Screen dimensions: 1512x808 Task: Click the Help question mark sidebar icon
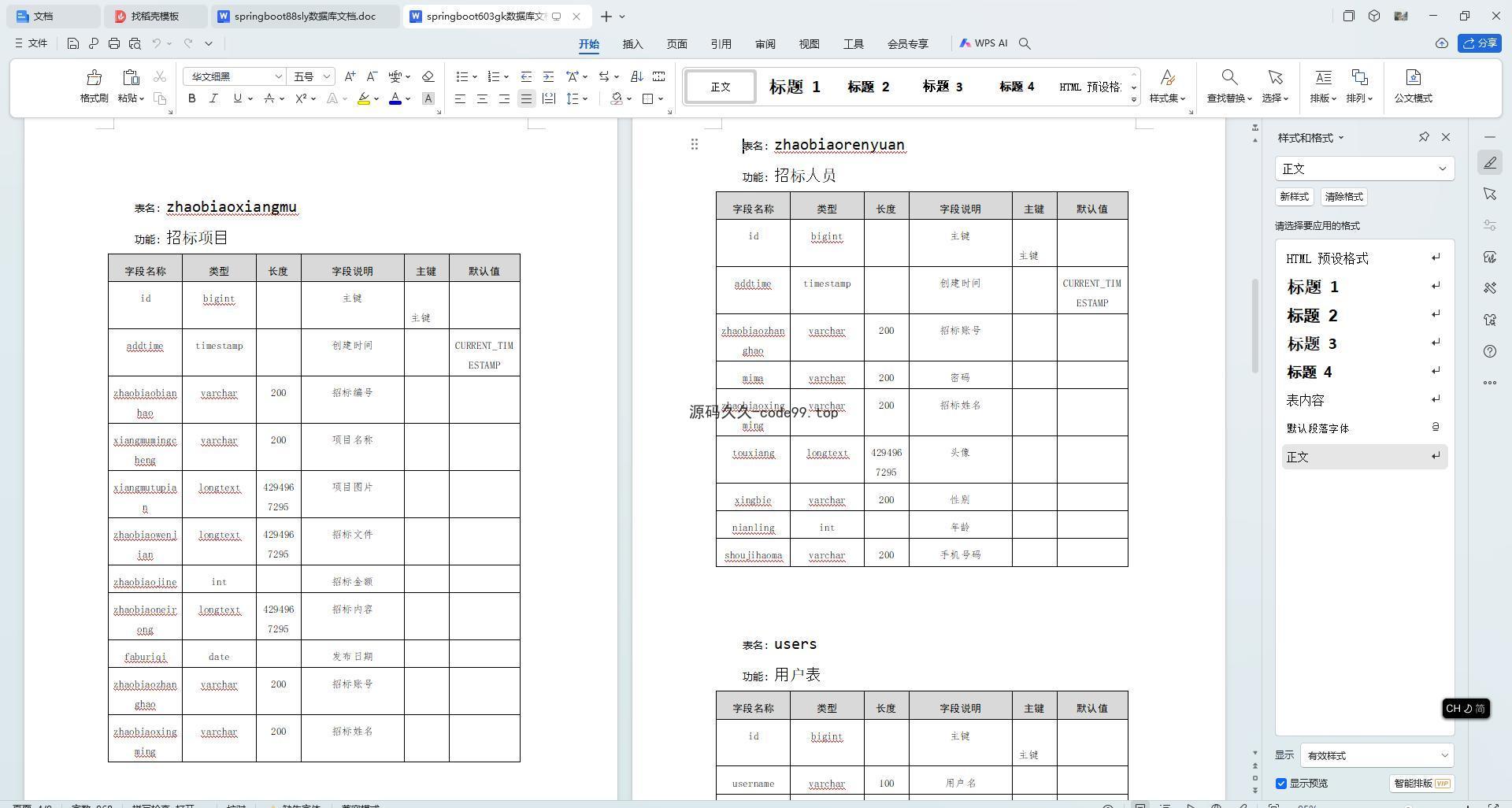tap(1490, 351)
